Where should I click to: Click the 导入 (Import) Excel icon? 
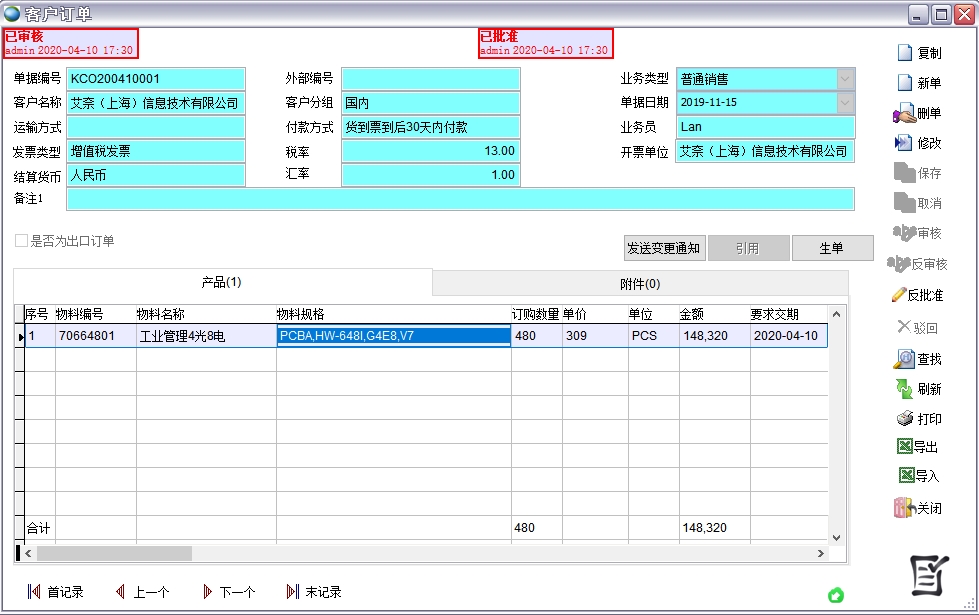click(906, 476)
